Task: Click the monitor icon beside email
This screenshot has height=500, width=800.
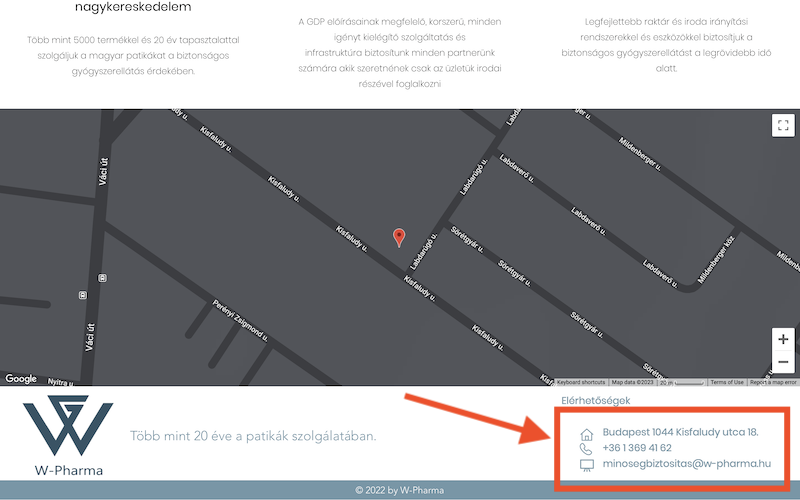Action: click(x=586, y=464)
